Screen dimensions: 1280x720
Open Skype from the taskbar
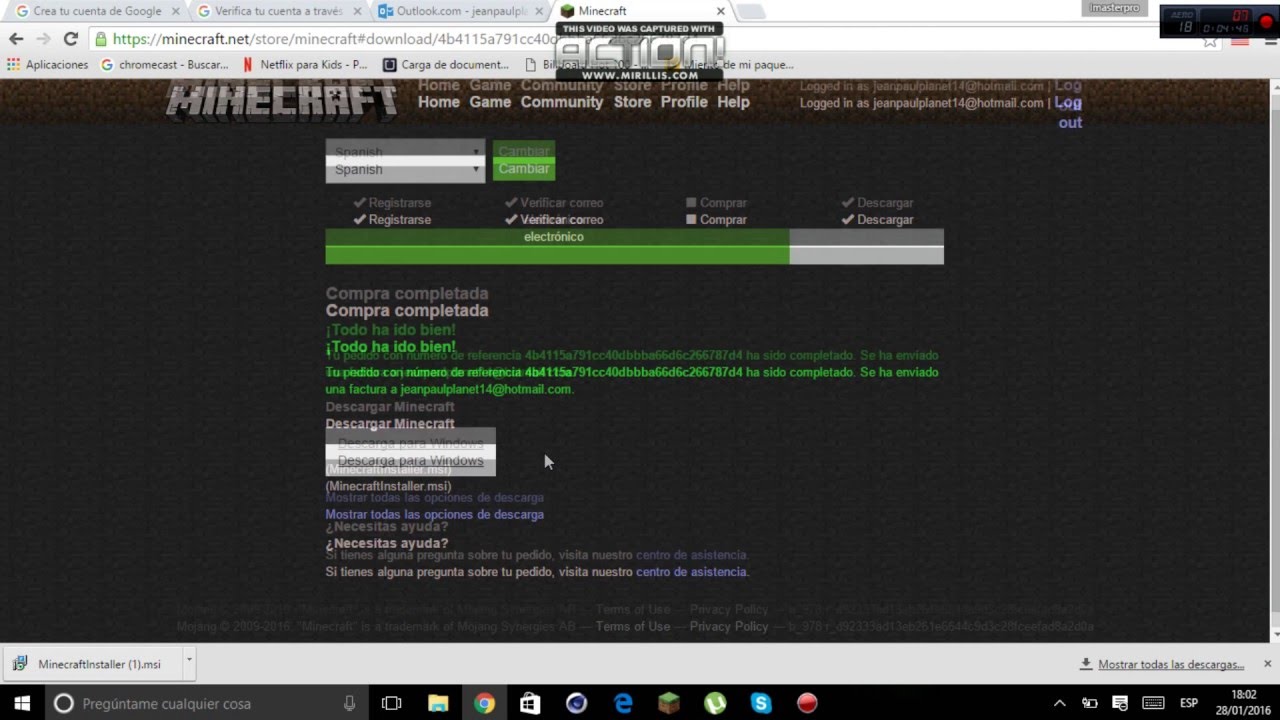click(x=761, y=703)
